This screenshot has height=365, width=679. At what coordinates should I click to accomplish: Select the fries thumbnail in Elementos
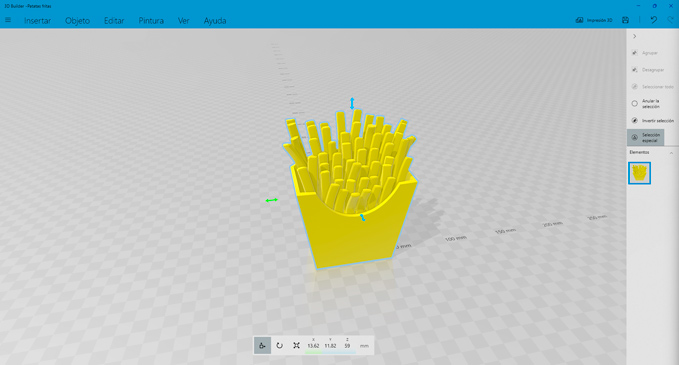point(639,173)
